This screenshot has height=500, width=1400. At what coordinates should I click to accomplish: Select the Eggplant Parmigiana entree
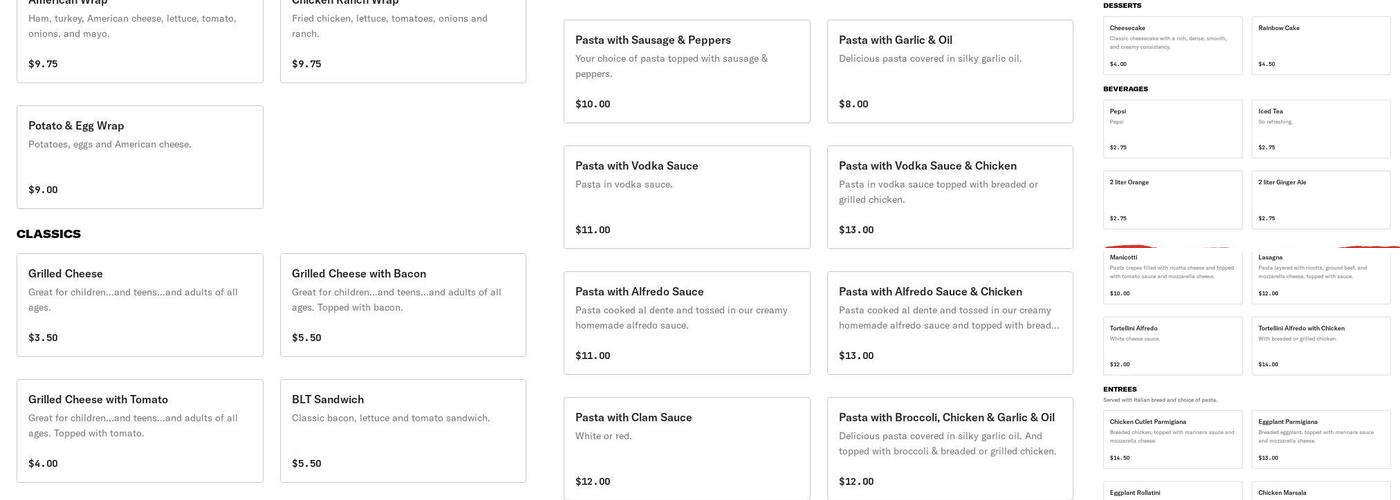(1321, 439)
